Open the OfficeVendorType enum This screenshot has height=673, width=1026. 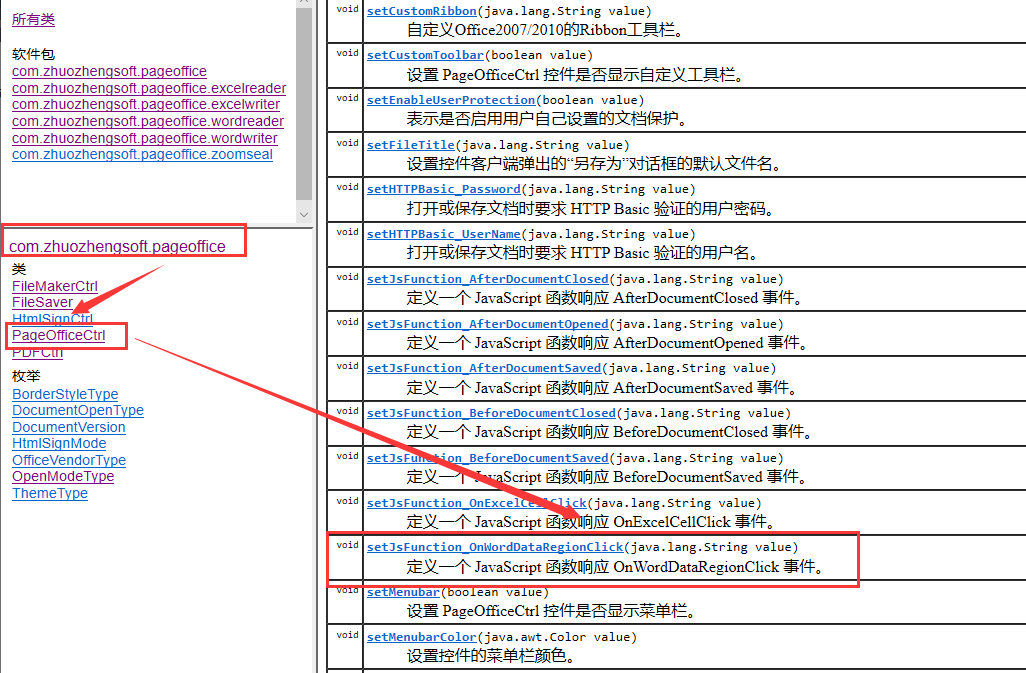pyautogui.click(x=69, y=460)
